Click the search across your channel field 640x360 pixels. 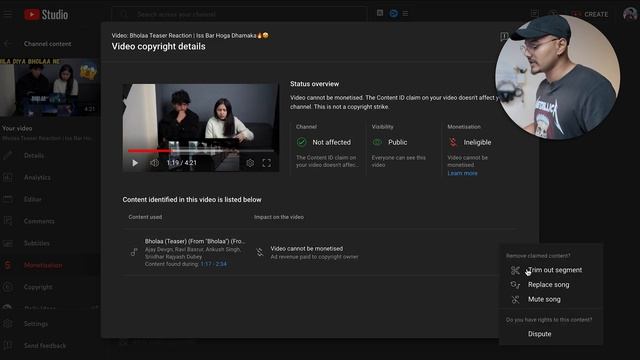(x=239, y=14)
